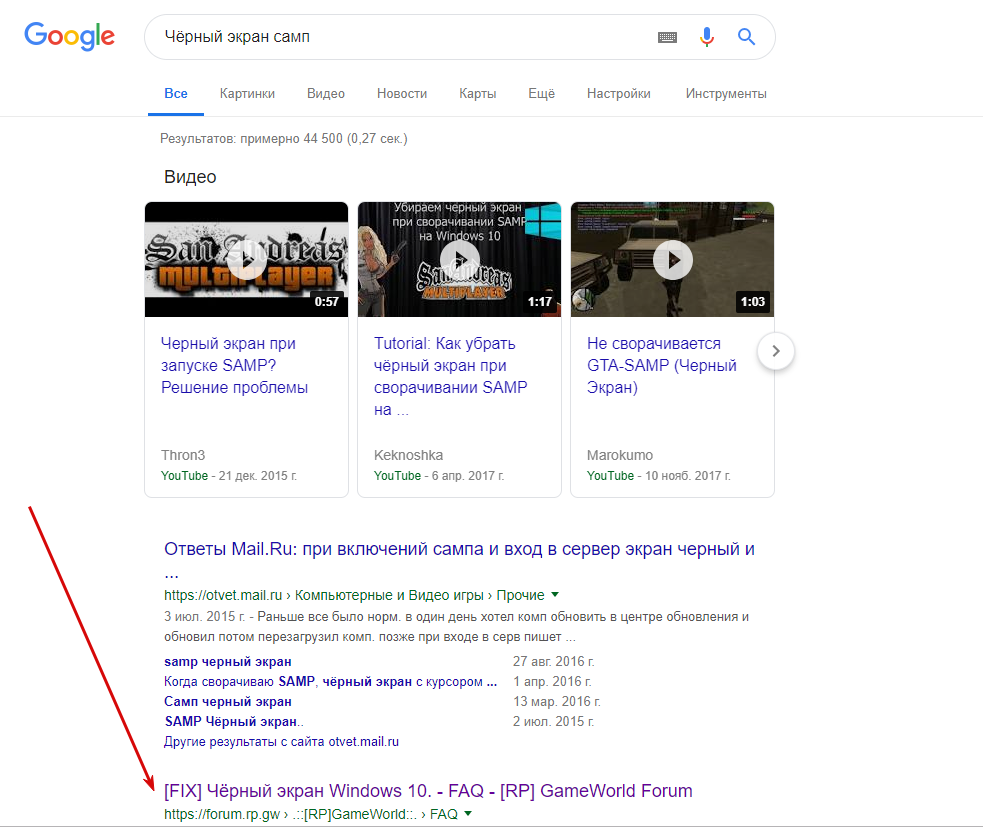Click the Видео section heading

190,177
